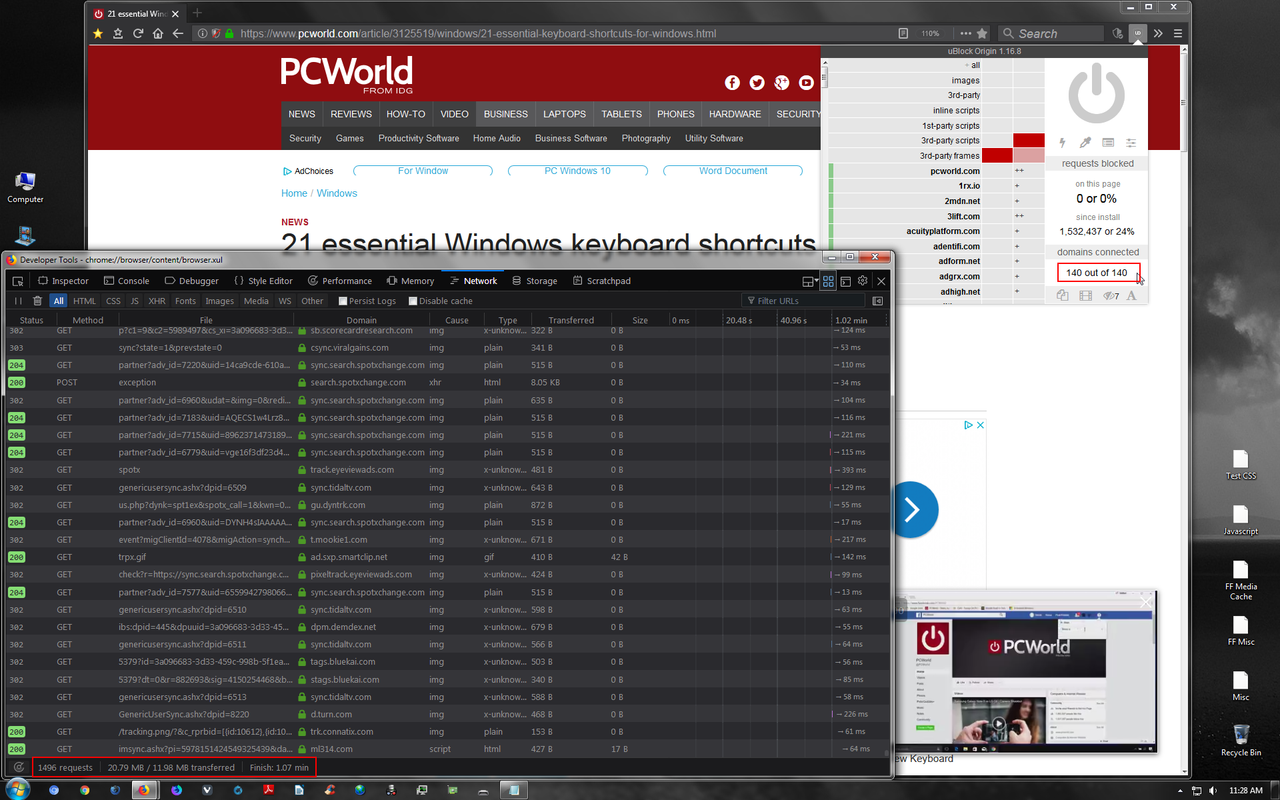
Task: Click DevTools pick element cursor icon
Action: point(18,281)
